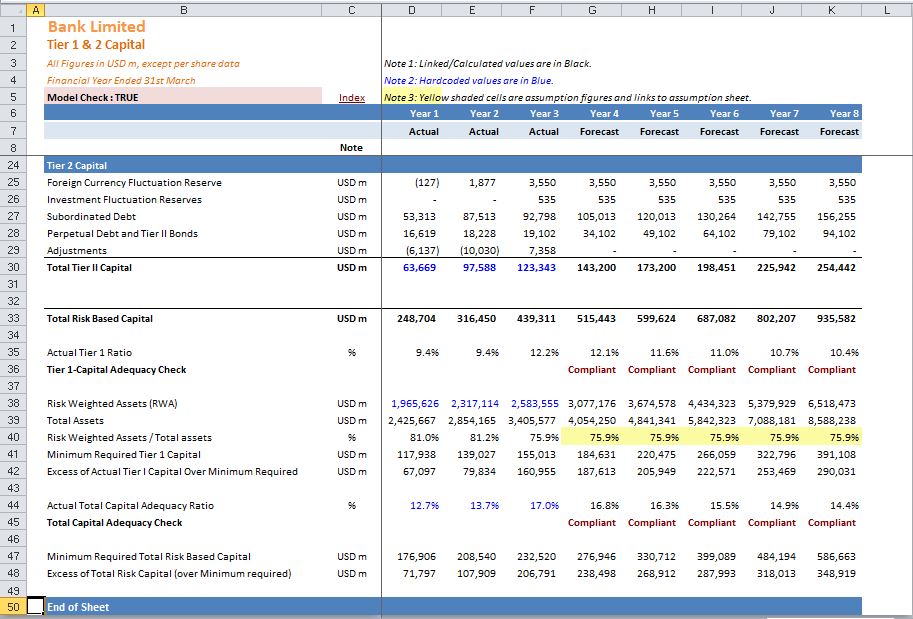The image size is (913, 619).
Task: Select the Total Assets row label
Action: (x=75, y=420)
